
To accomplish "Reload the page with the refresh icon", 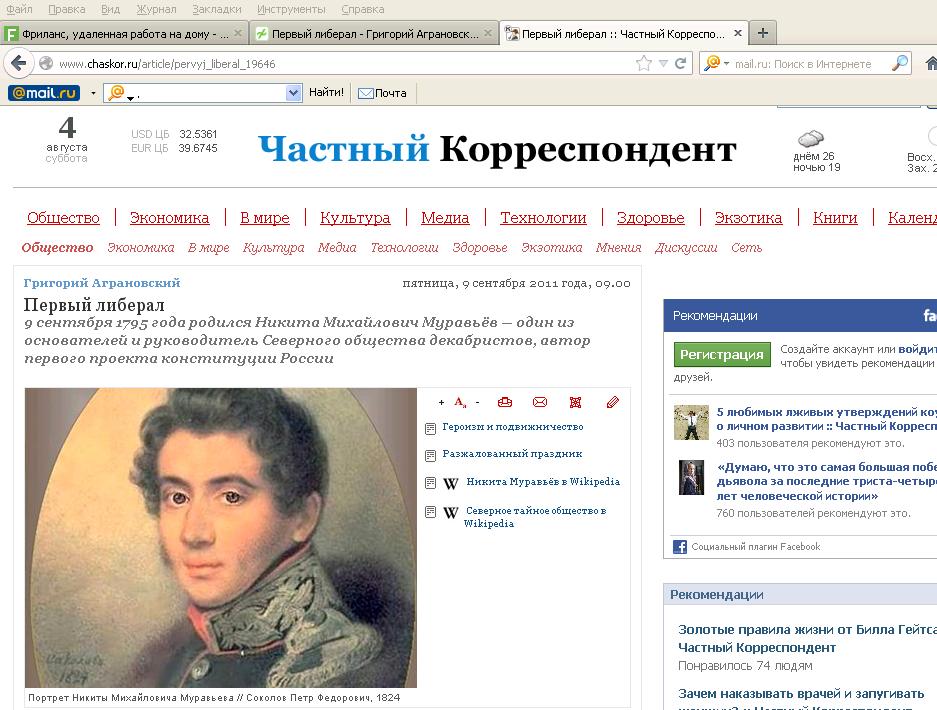I will [x=680, y=63].
